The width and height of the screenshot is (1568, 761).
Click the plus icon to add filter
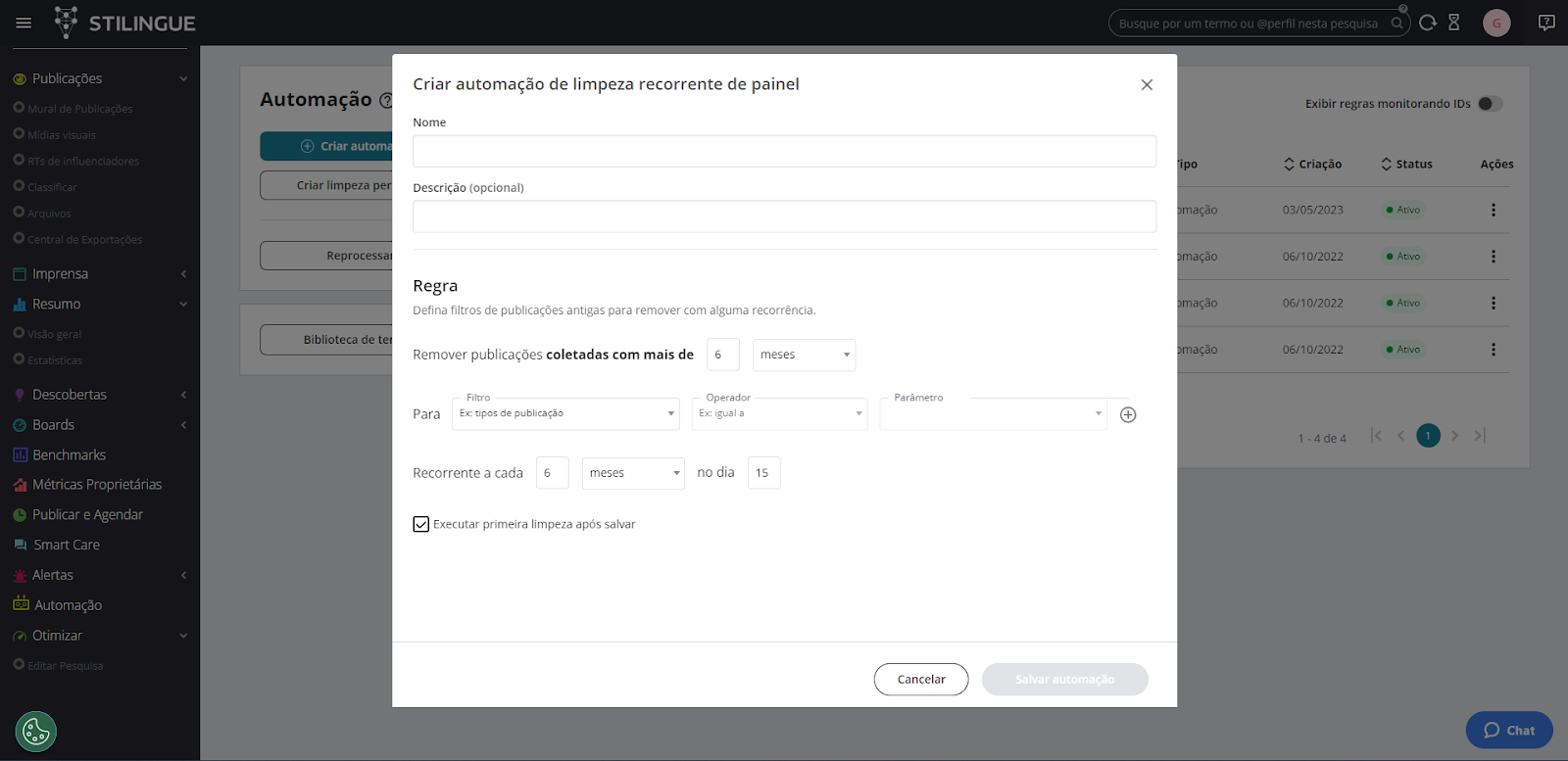pos(1128,414)
